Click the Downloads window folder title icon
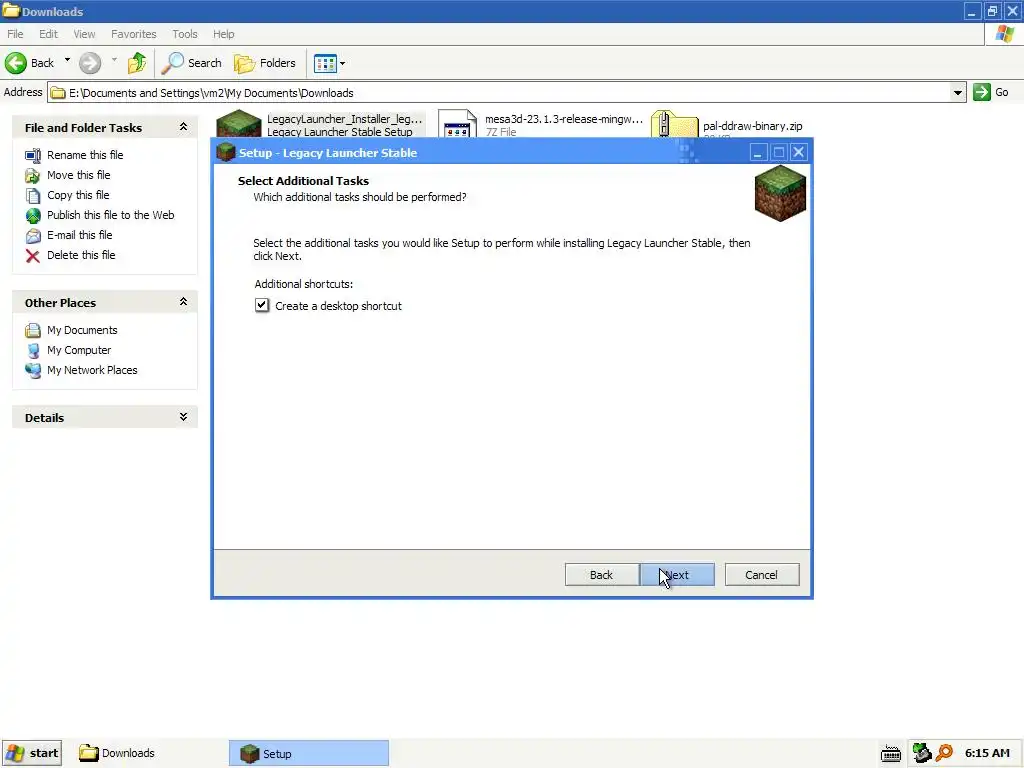The height and width of the screenshot is (768, 1024). coord(11,10)
